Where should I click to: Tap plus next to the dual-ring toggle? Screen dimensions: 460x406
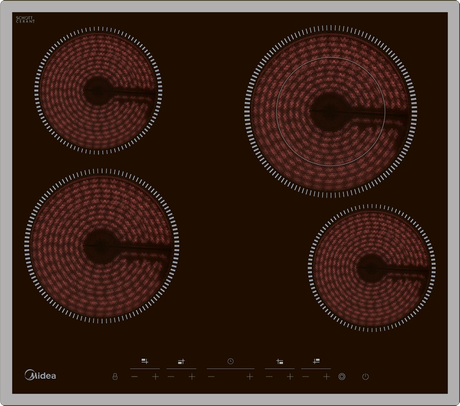(x=326, y=377)
